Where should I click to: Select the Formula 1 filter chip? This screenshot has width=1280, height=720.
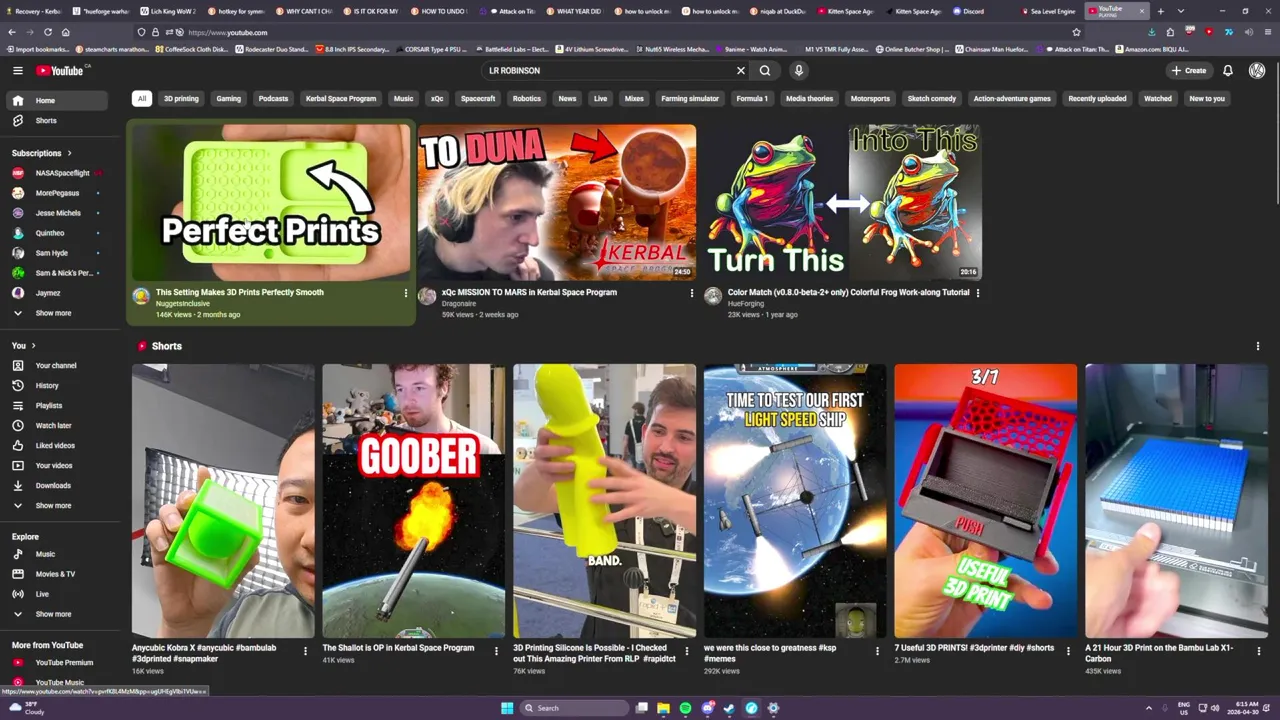tap(752, 98)
